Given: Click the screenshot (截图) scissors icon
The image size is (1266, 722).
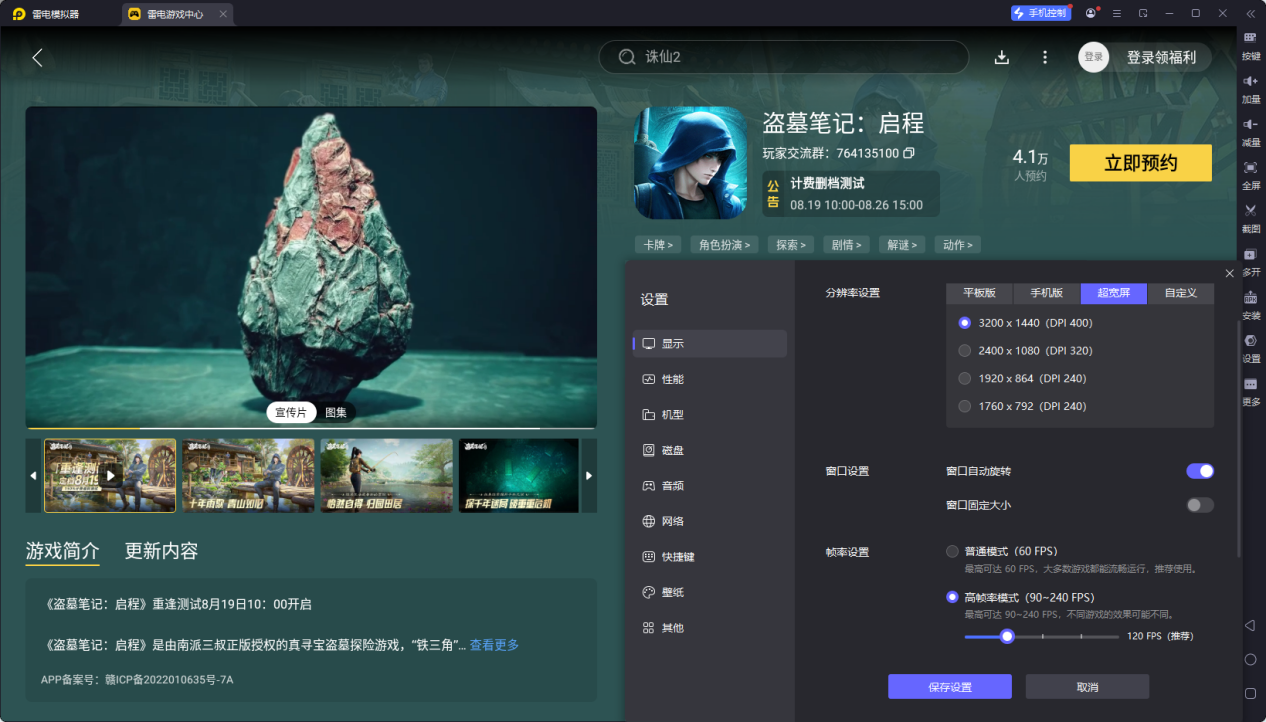Looking at the screenshot, I should click(x=1250, y=211).
